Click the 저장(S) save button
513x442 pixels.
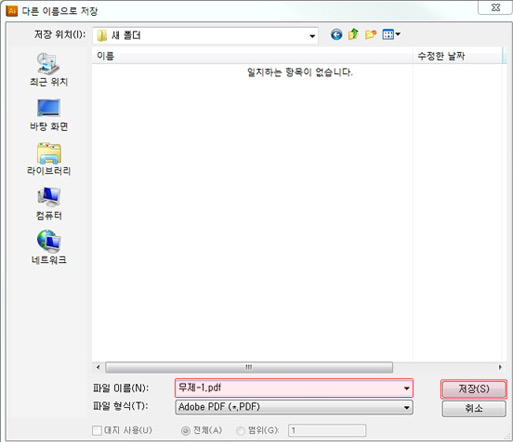coord(474,389)
